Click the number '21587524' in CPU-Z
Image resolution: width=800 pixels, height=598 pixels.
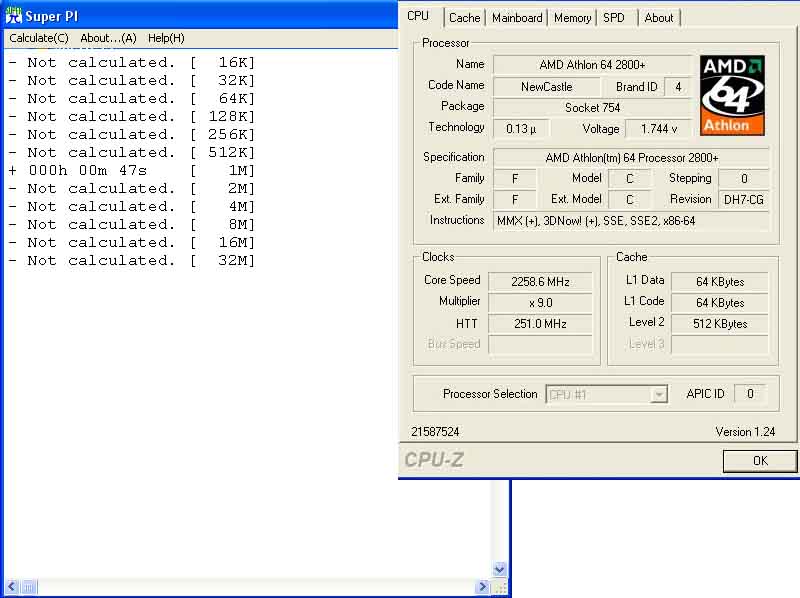click(435, 432)
